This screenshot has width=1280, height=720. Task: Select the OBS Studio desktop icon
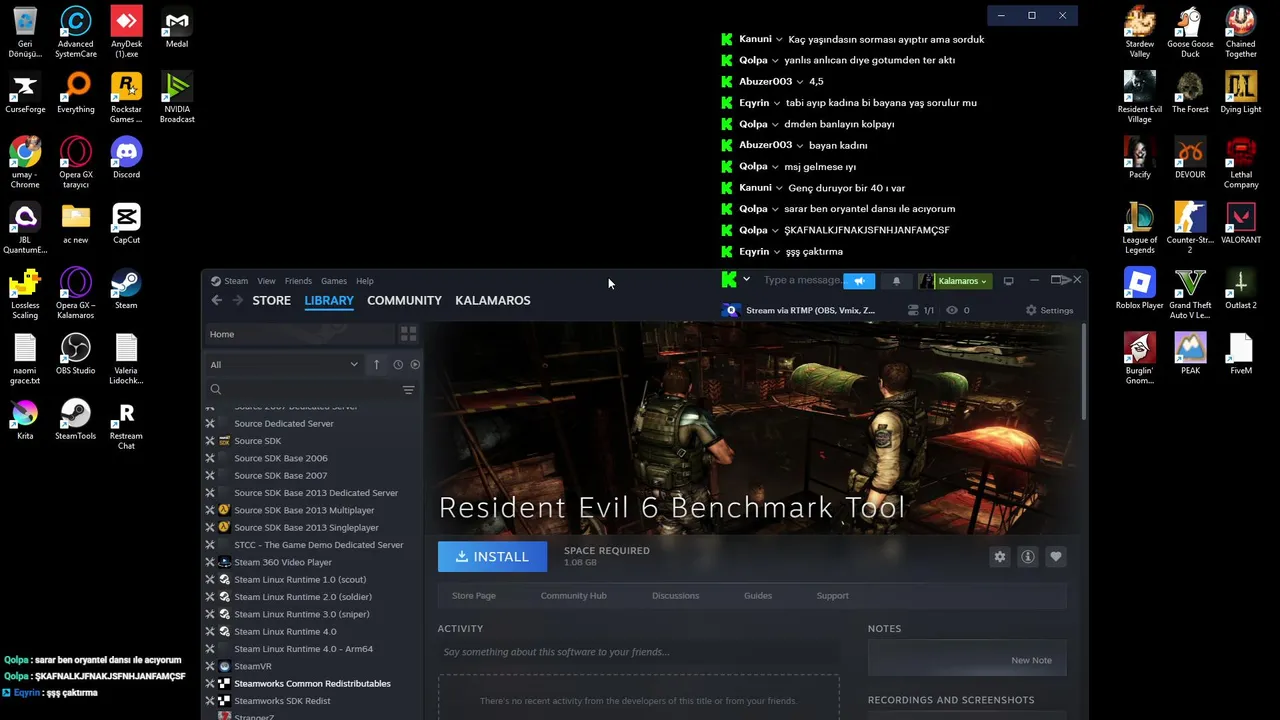(x=76, y=354)
